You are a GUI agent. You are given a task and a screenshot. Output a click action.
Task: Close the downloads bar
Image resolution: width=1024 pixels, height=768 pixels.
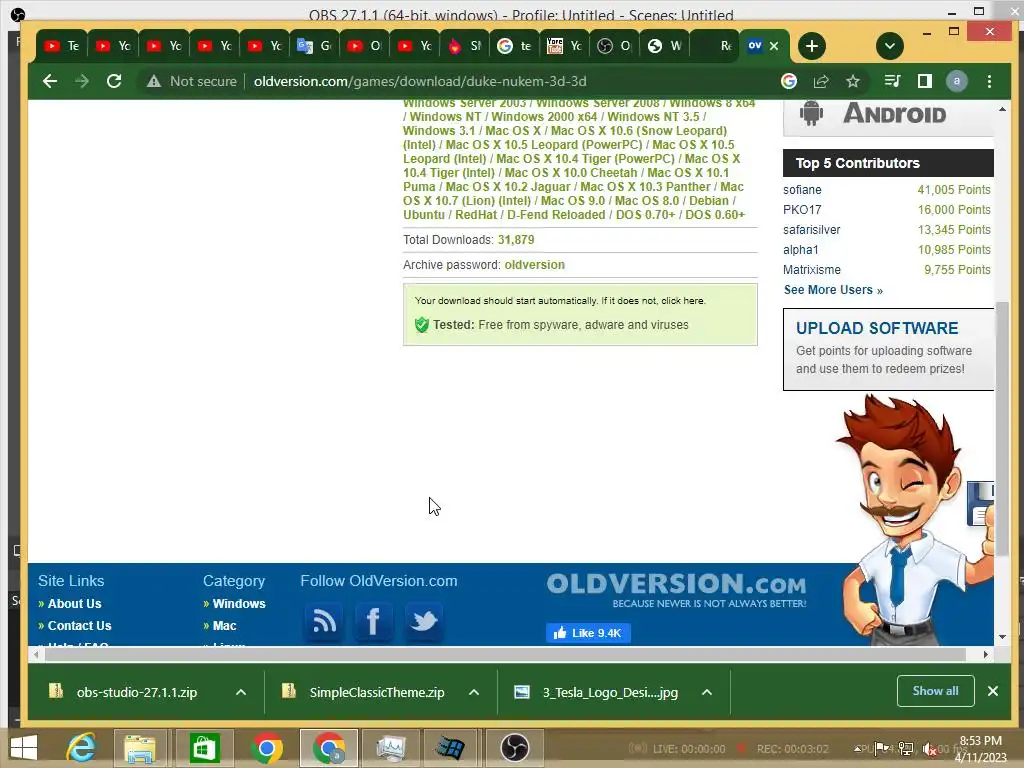tap(993, 691)
